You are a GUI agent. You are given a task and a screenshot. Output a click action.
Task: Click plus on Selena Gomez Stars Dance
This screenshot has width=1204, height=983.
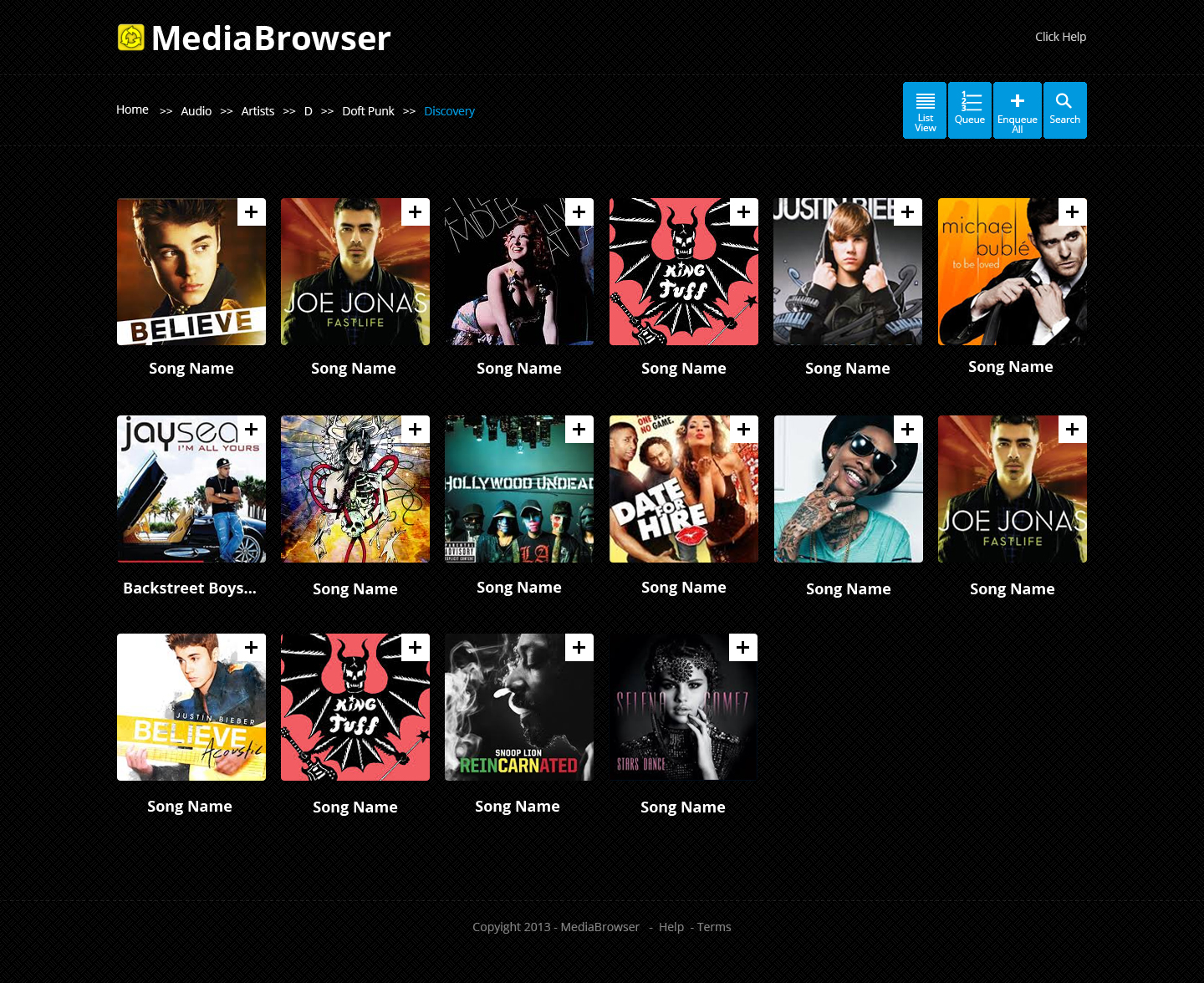[x=743, y=648]
